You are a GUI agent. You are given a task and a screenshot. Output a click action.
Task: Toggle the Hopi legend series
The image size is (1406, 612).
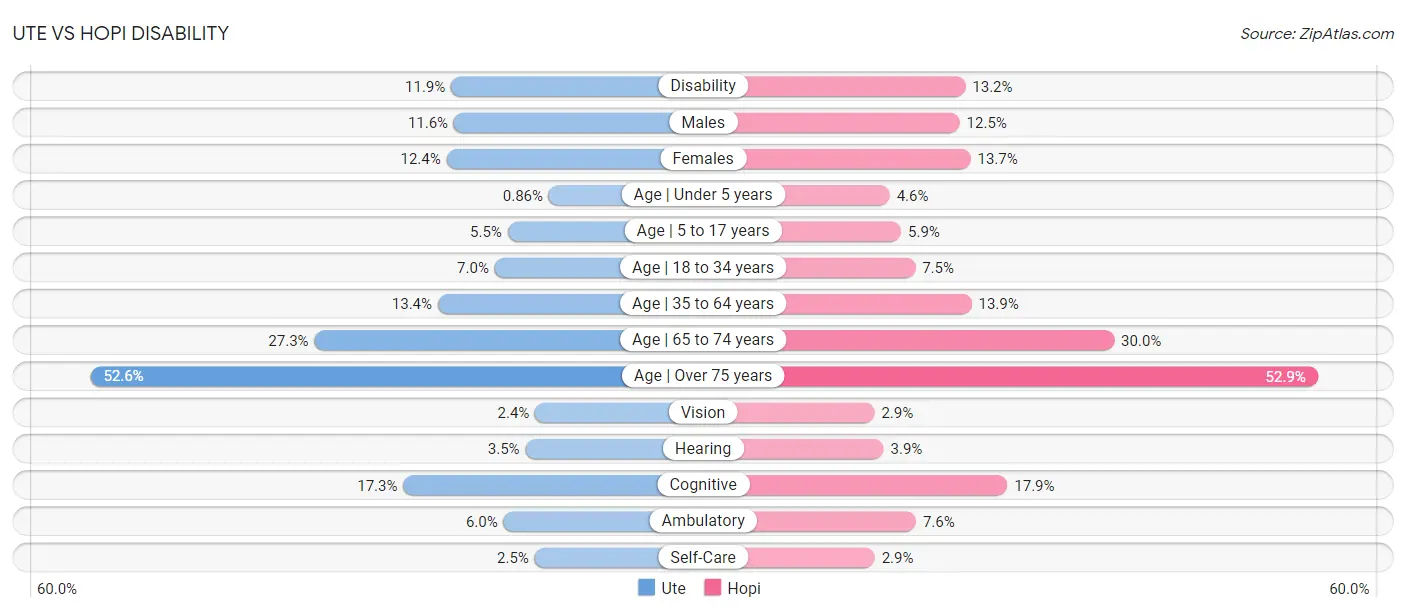[x=732, y=588]
